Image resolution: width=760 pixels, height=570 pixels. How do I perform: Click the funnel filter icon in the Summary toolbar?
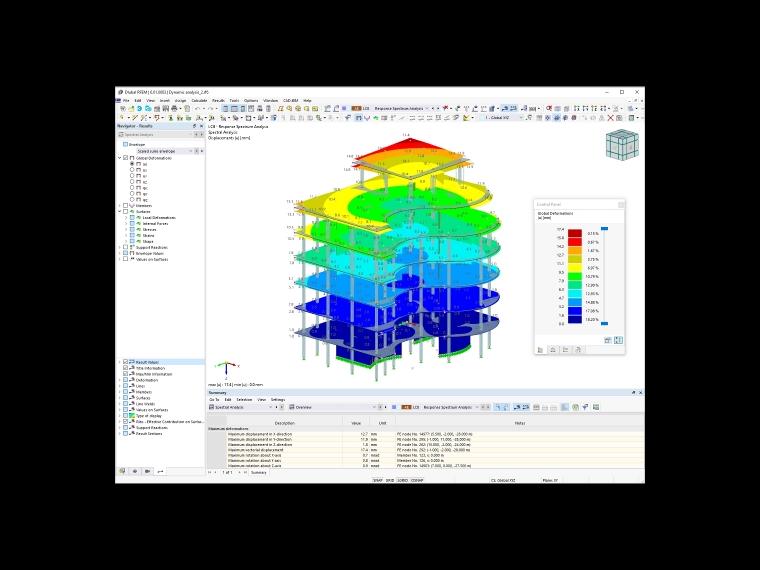pyautogui.click(x=586, y=407)
